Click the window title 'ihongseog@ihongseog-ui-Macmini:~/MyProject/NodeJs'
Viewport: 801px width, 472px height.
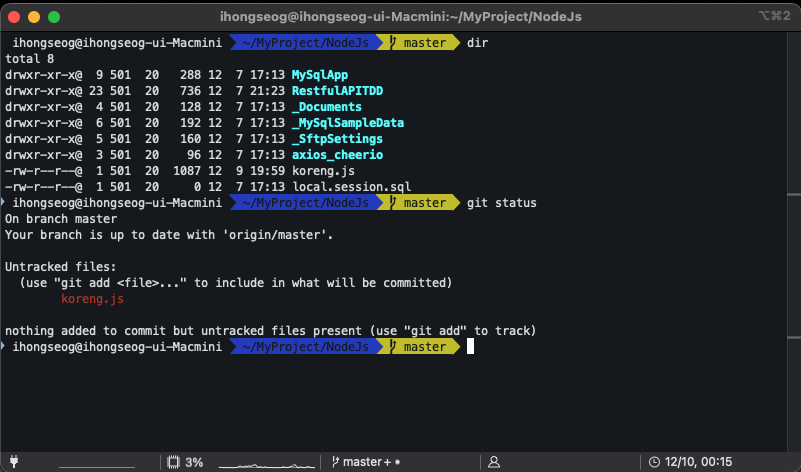[x=400, y=17]
